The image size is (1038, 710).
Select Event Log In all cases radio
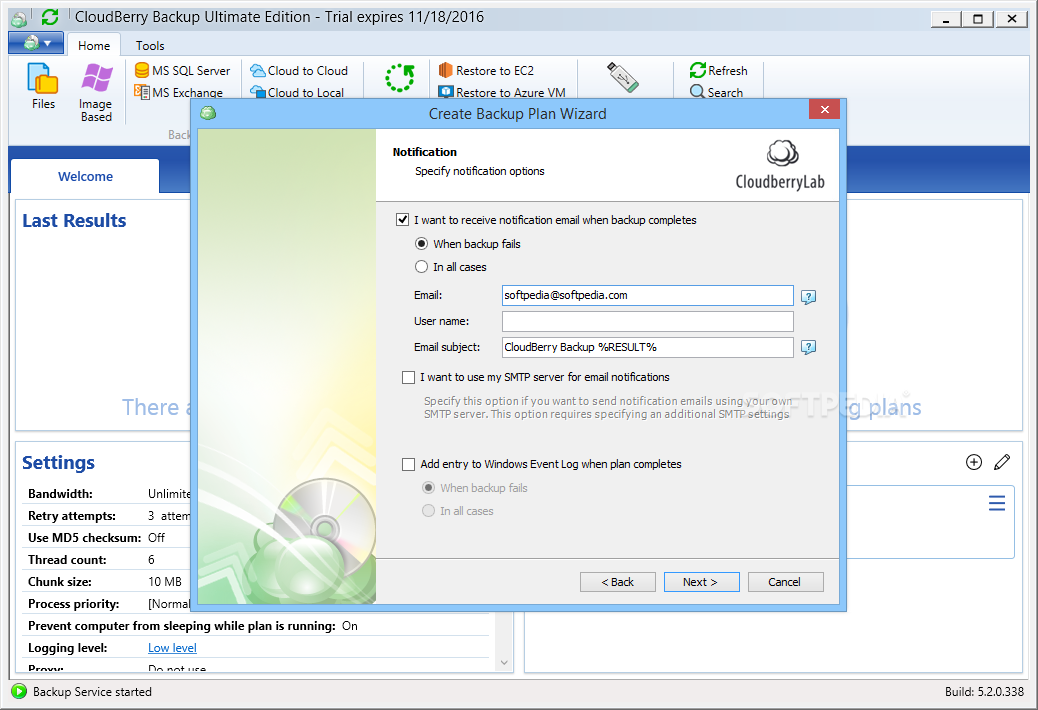[428, 511]
